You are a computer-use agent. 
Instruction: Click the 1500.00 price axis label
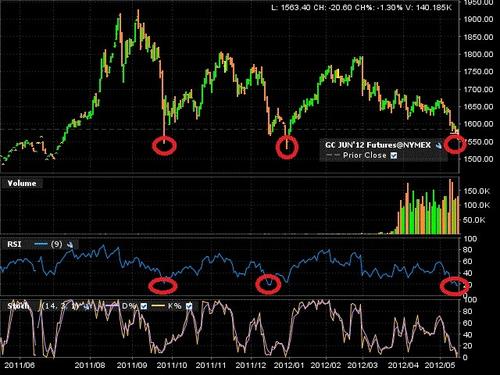coord(478,159)
